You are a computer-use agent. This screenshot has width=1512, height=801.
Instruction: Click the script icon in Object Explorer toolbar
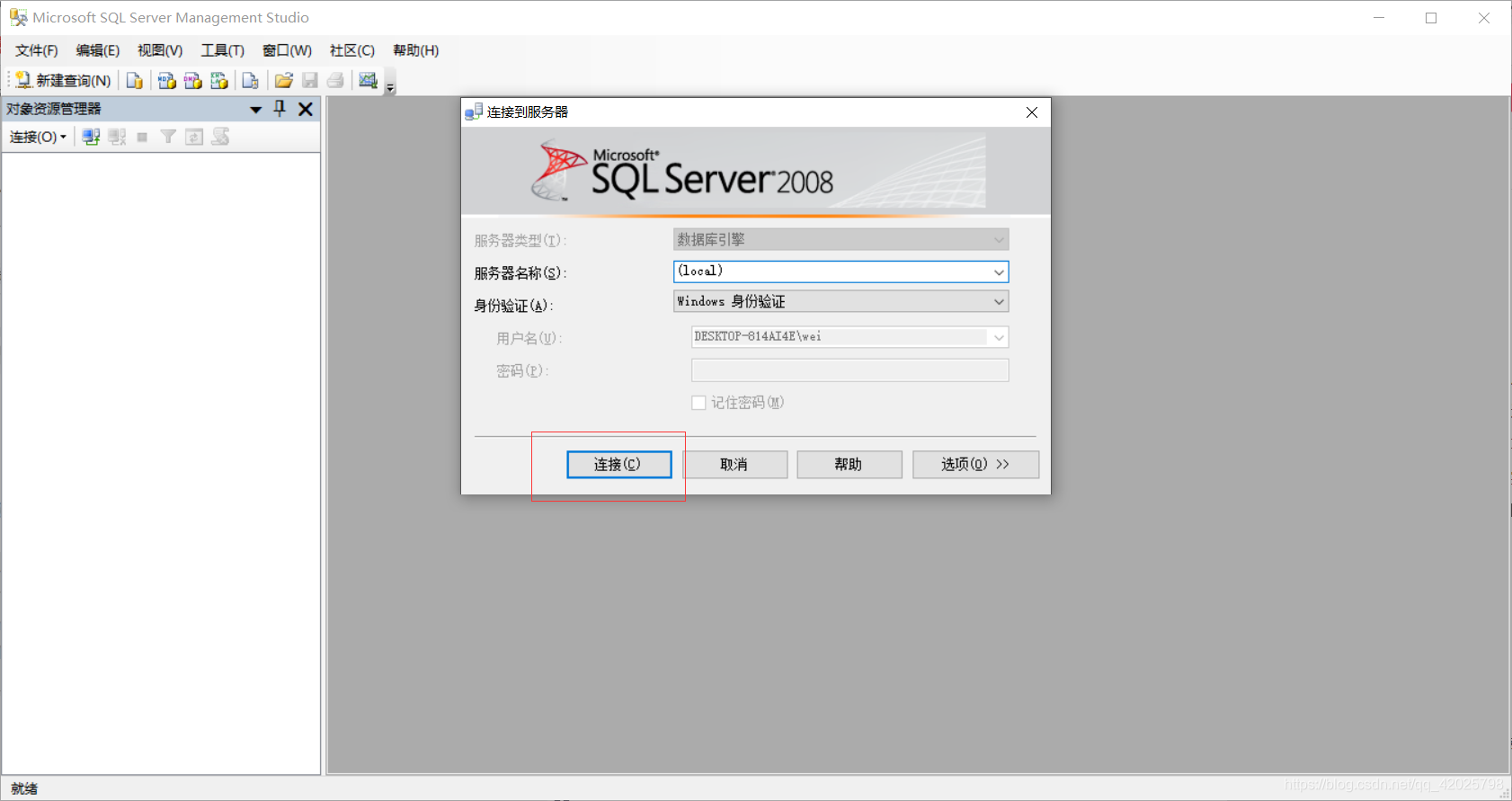point(220,137)
